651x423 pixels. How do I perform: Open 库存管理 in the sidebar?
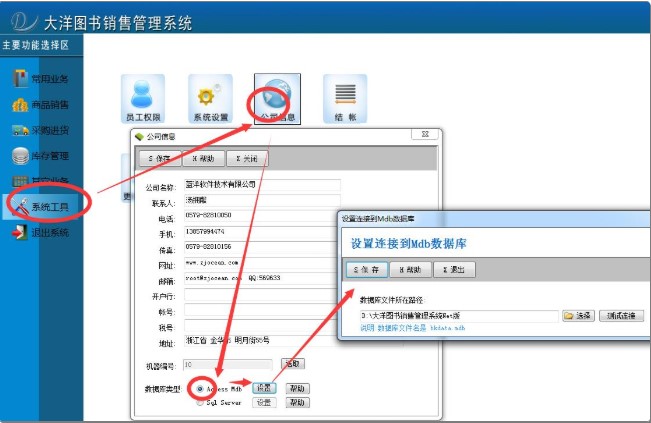(41, 156)
